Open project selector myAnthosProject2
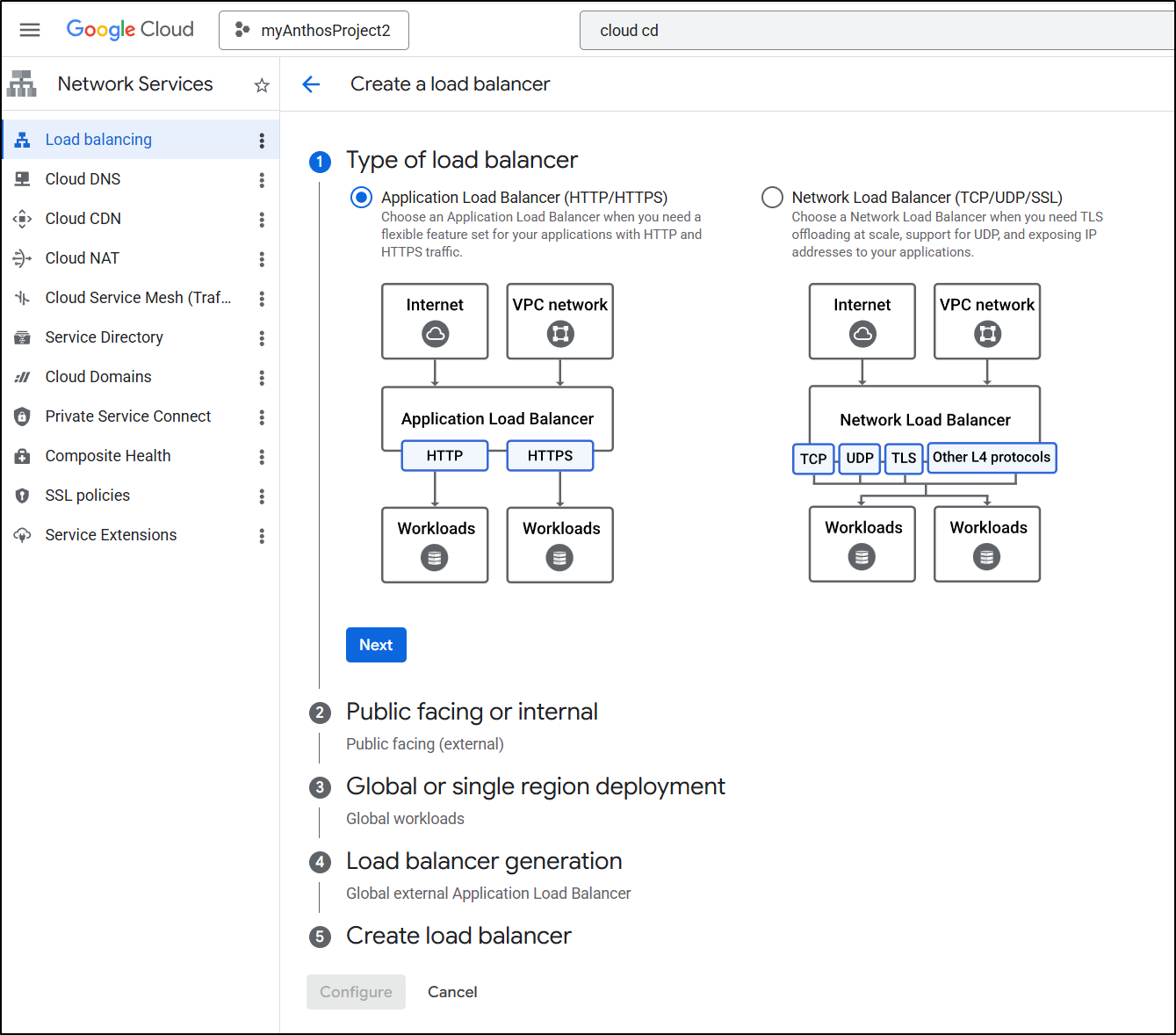The height and width of the screenshot is (1035, 1176). tap(314, 31)
